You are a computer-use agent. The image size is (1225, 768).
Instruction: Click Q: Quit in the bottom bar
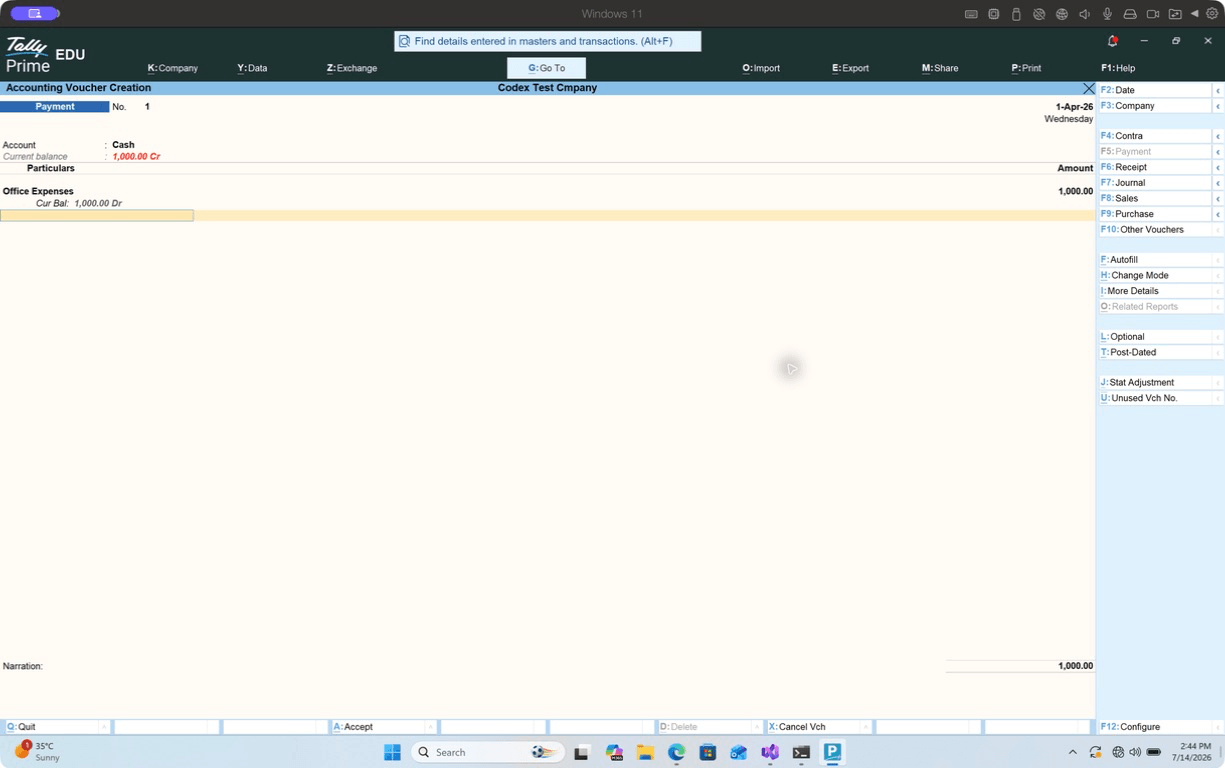56,727
